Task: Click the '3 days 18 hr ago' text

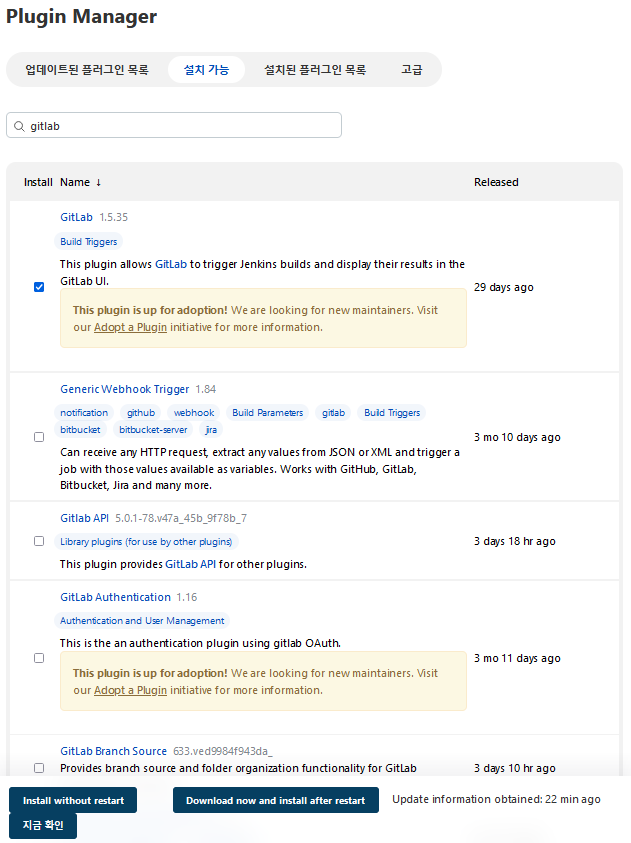Action: pyautogui.click(x=515, y=541)
